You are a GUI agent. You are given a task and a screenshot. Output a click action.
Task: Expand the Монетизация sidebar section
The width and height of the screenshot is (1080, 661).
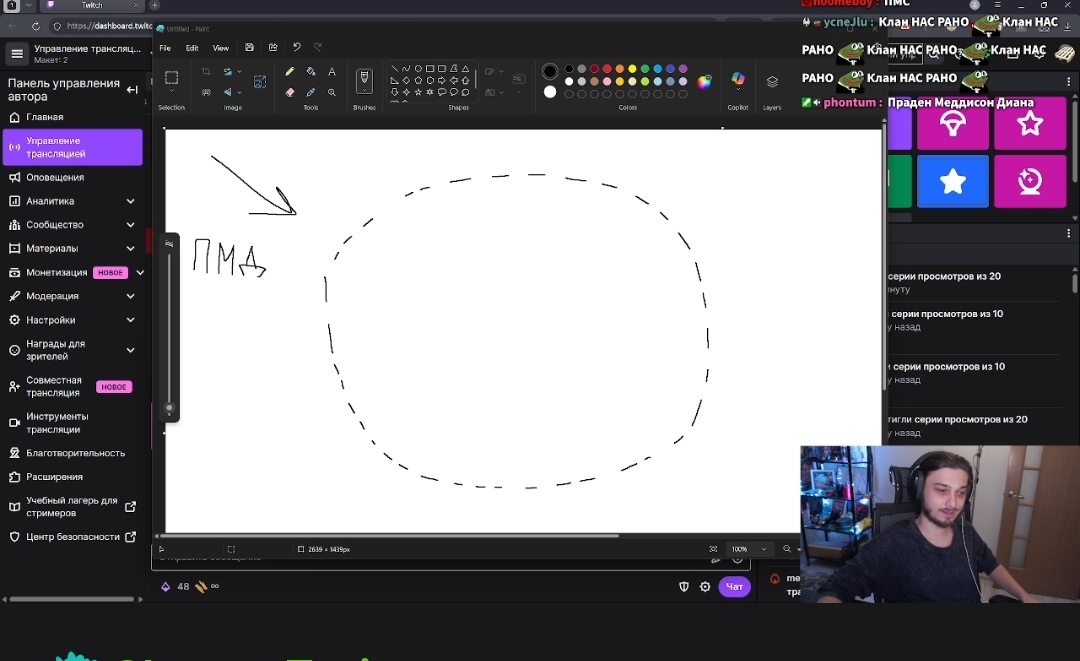[141, 273]
